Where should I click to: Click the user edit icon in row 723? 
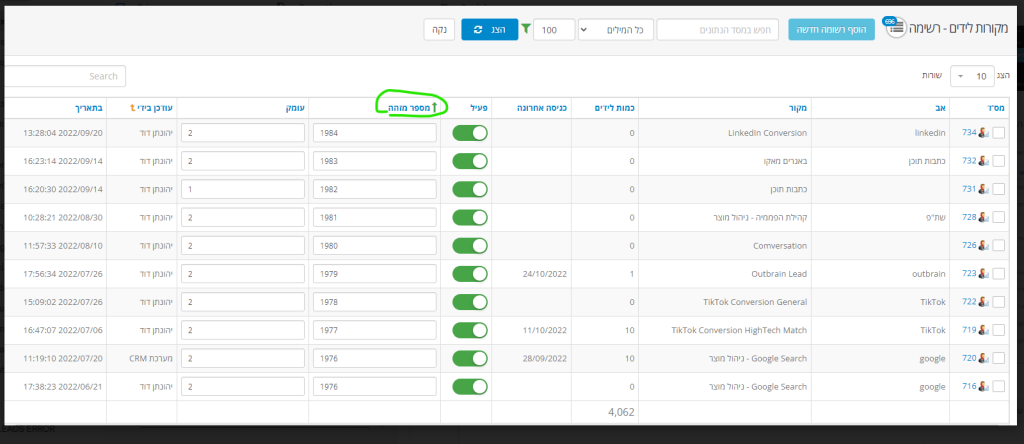pyautogui.click(x=983, y=274)
